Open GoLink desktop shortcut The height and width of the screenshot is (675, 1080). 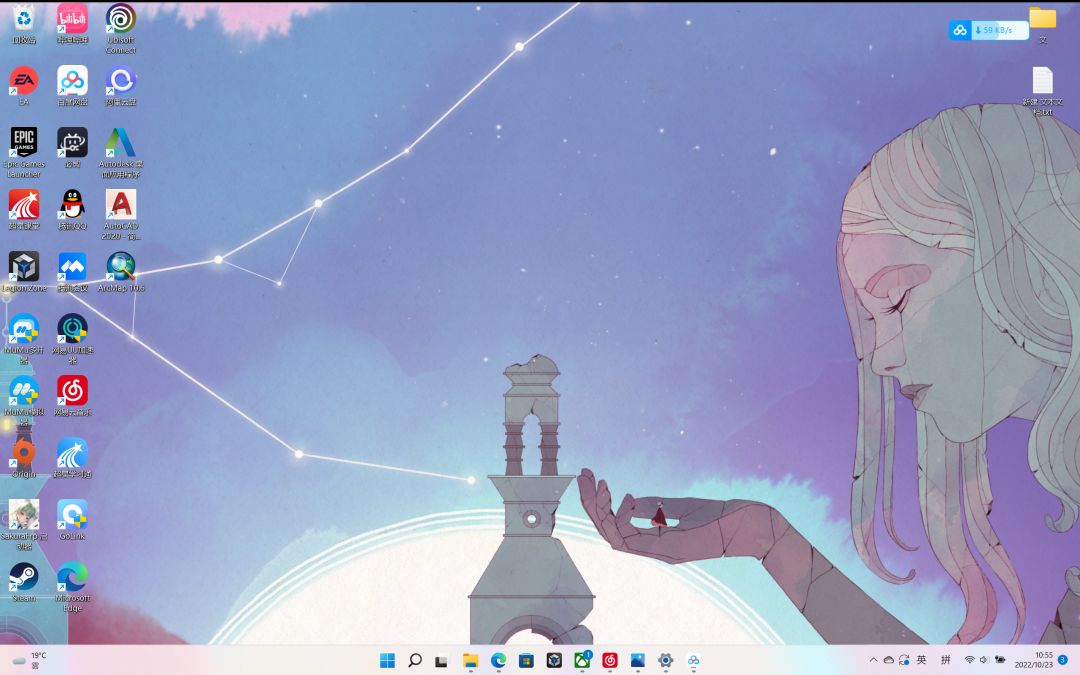pos(72,519)
